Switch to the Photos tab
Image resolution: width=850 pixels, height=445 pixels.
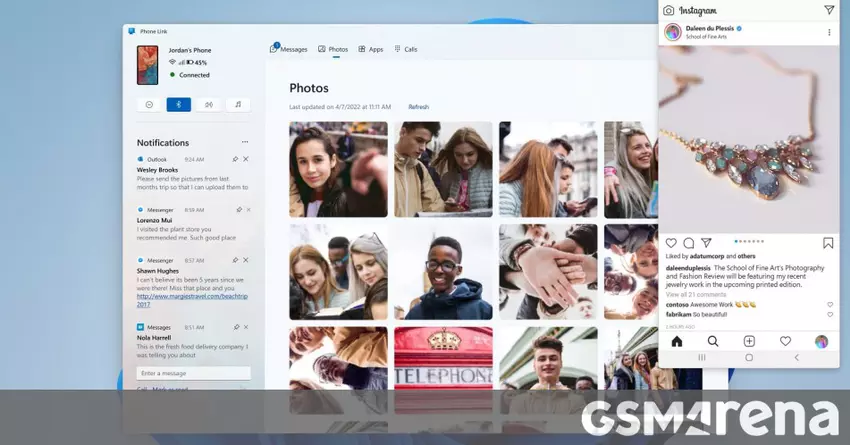(333, 49)
